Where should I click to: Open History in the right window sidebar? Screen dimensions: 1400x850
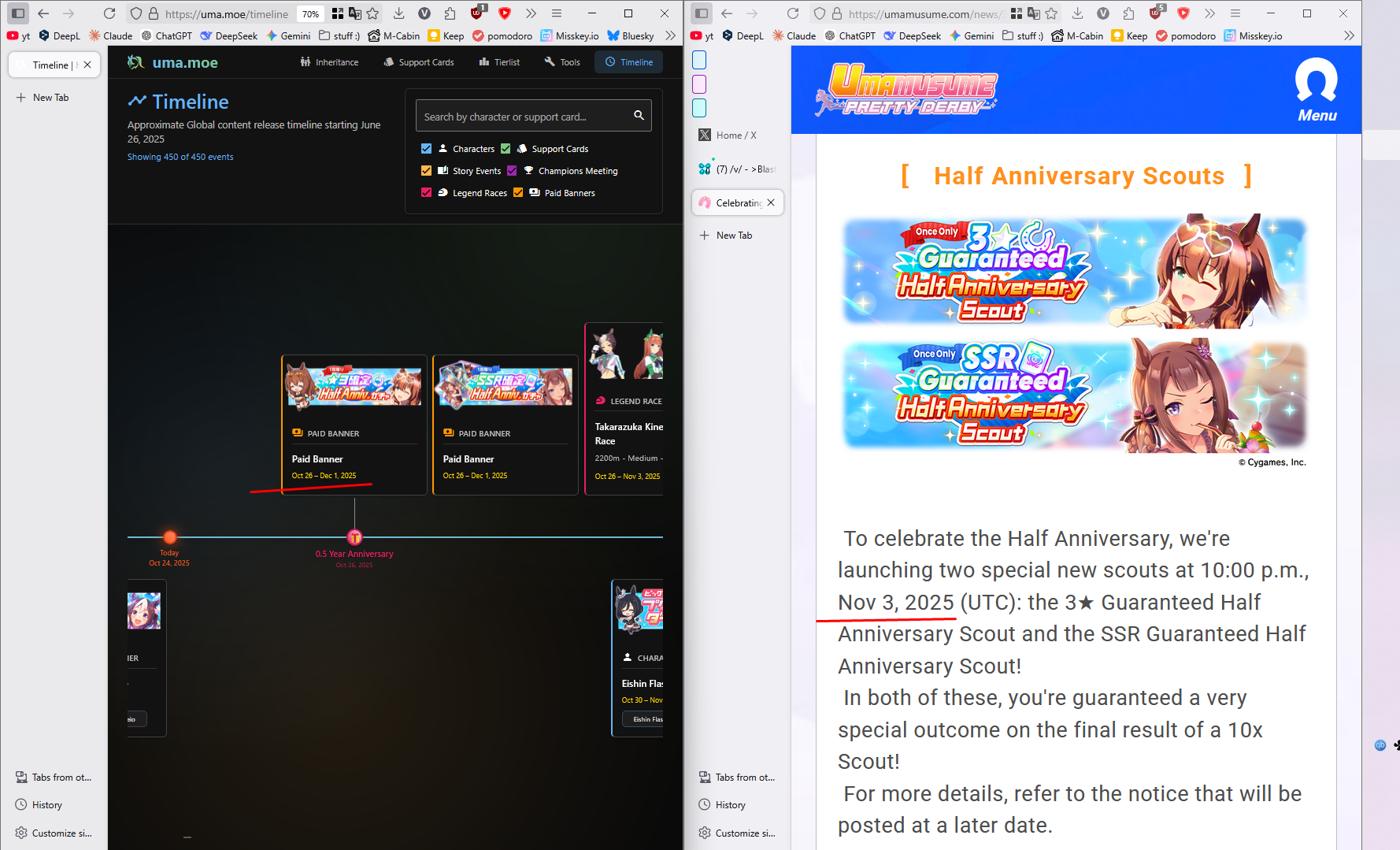click(722, 804)
